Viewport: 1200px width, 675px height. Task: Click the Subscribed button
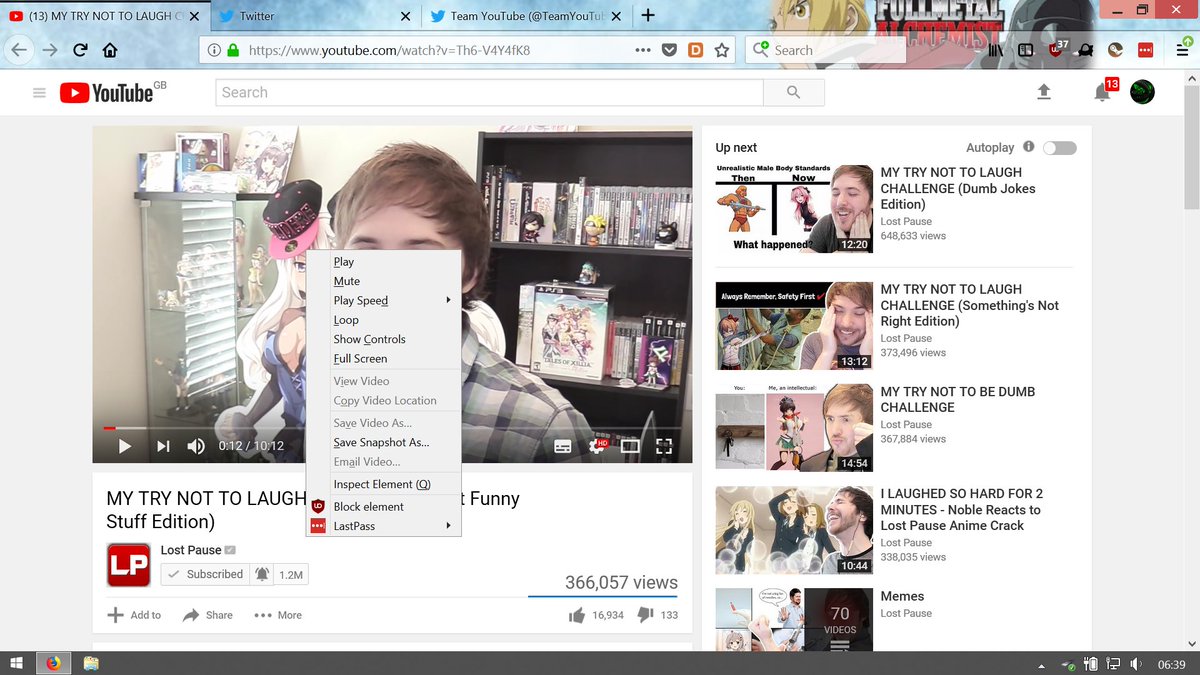pos(204,574)
